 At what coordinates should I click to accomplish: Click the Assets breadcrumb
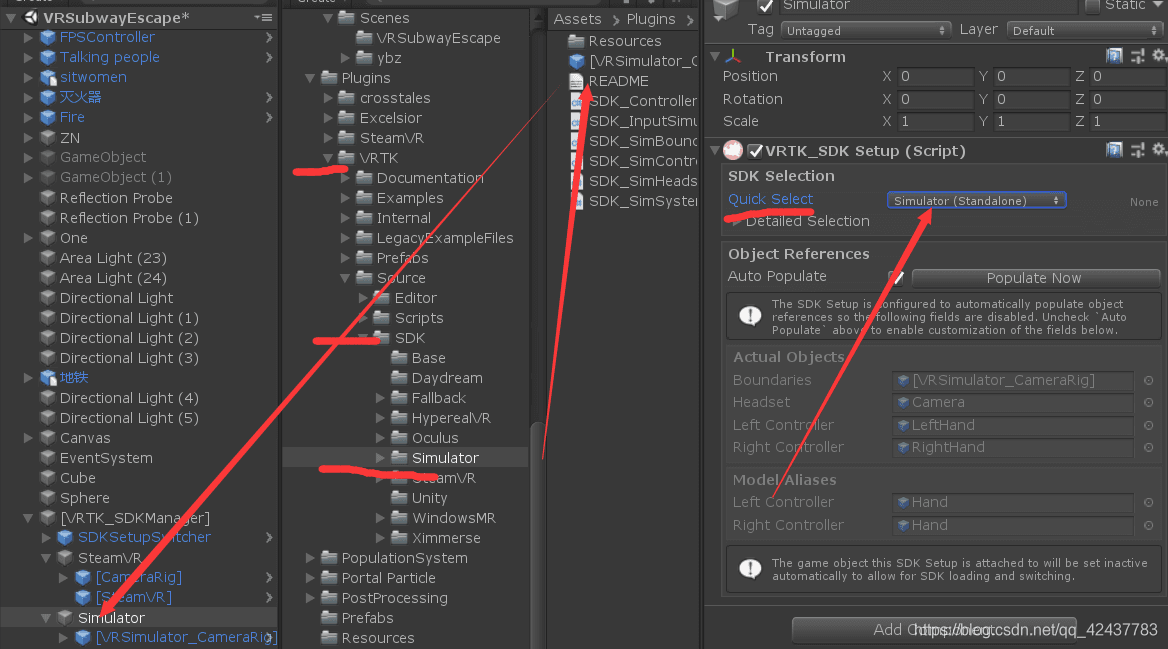pyautogui.click(x=577, y=19)
